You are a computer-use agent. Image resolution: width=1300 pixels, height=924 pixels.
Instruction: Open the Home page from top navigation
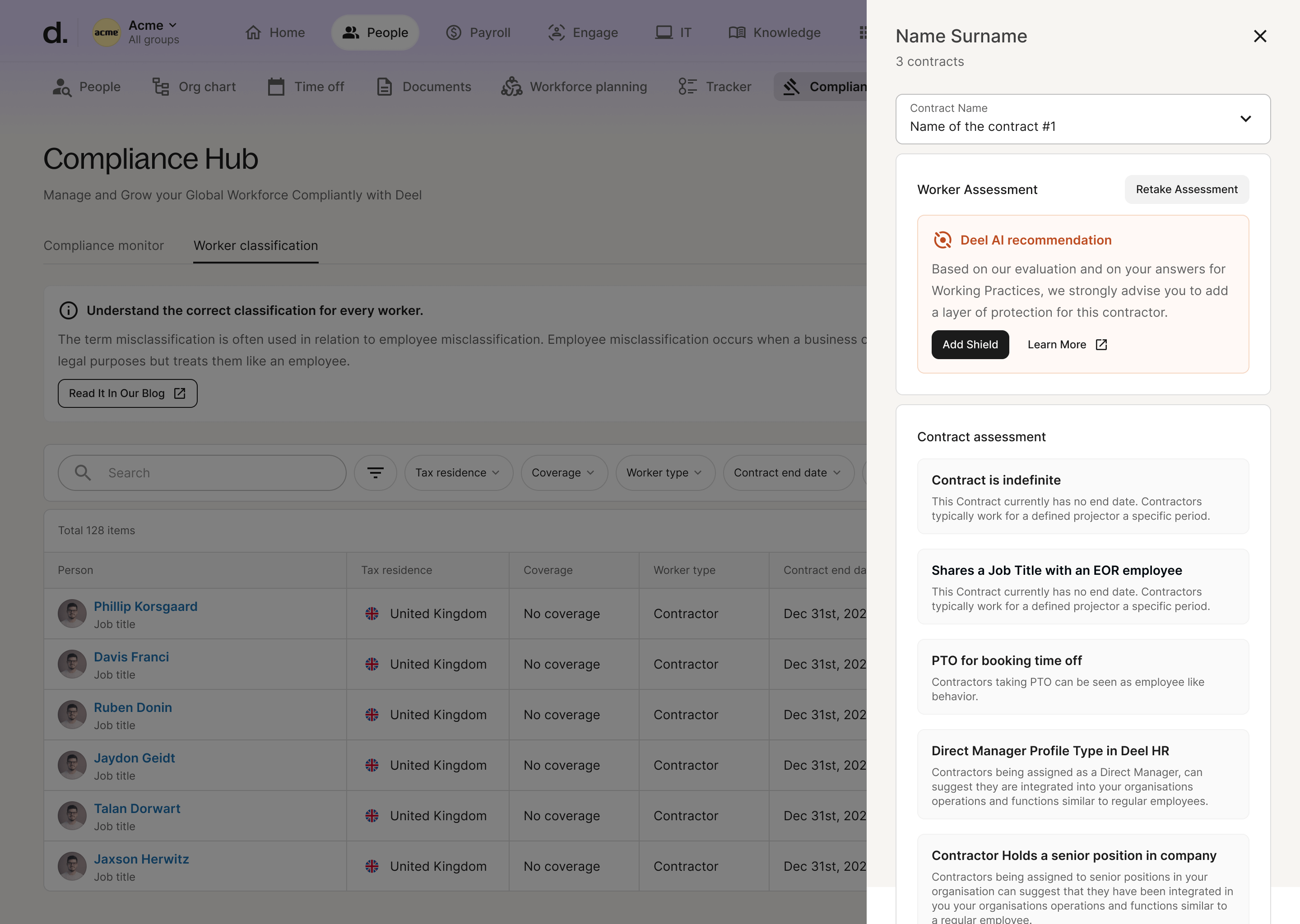(275, 32)
